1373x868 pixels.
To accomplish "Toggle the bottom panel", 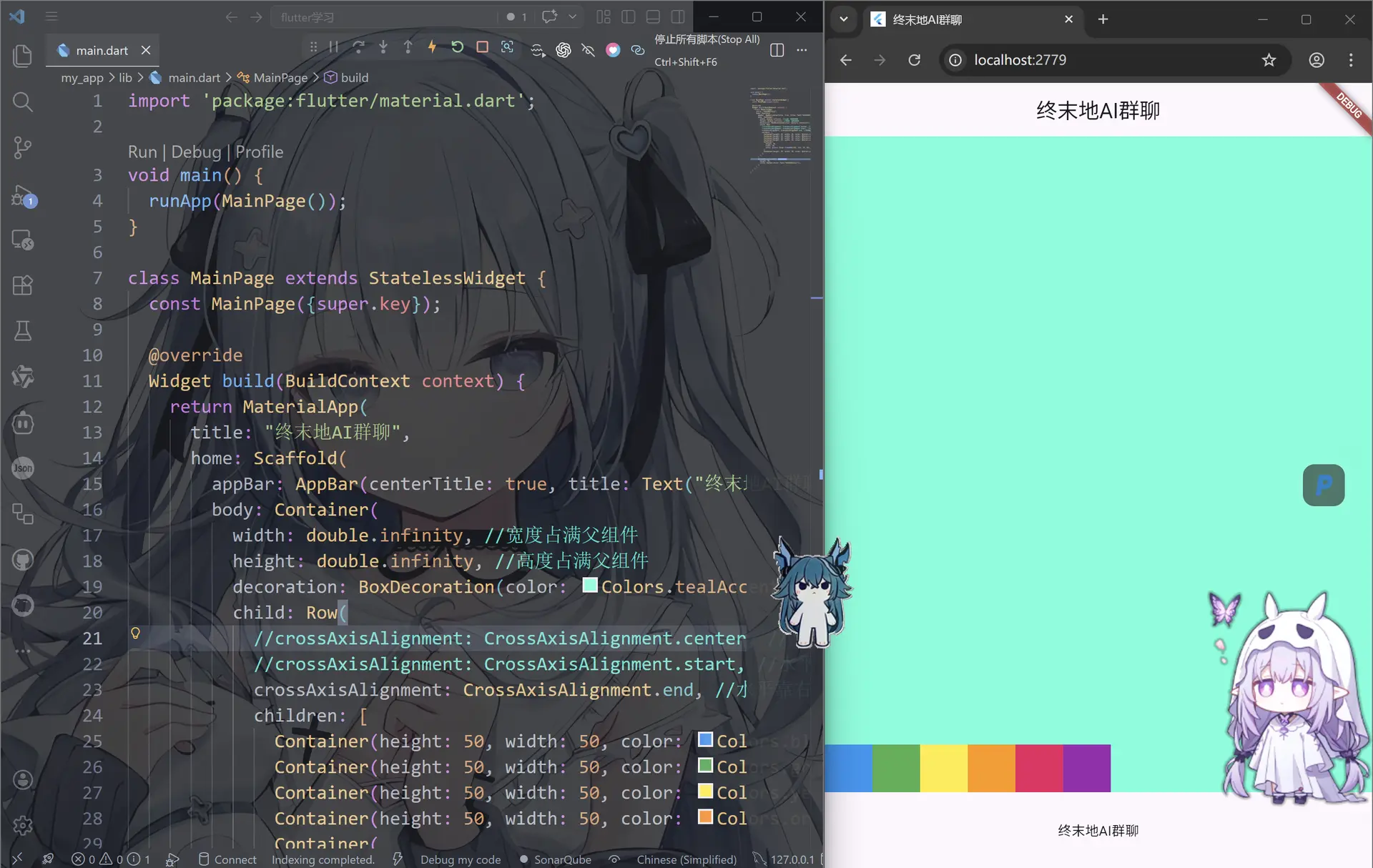I will [x=653, y=16].
